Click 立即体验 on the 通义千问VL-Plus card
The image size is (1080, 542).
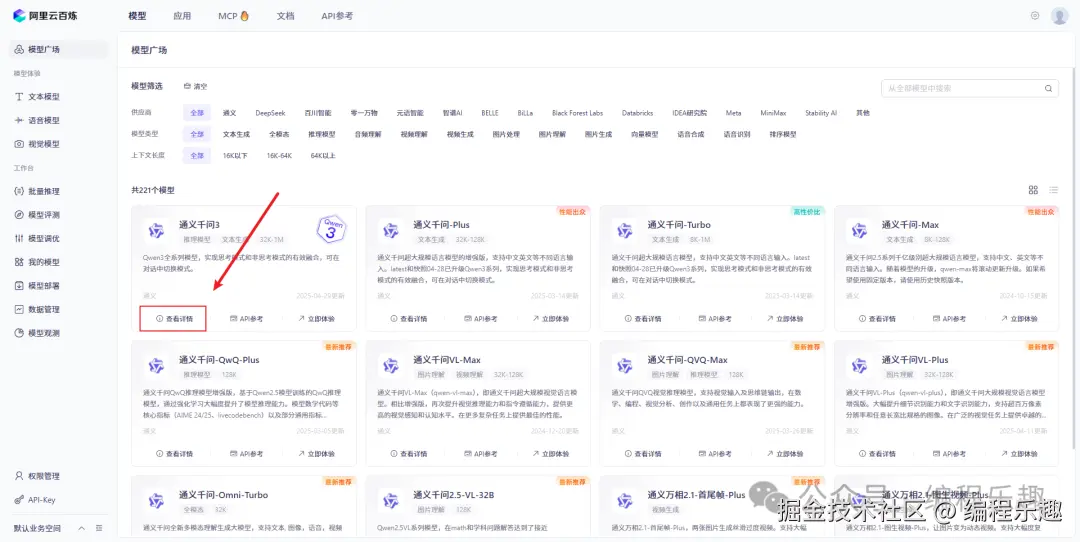(1019, 454)
